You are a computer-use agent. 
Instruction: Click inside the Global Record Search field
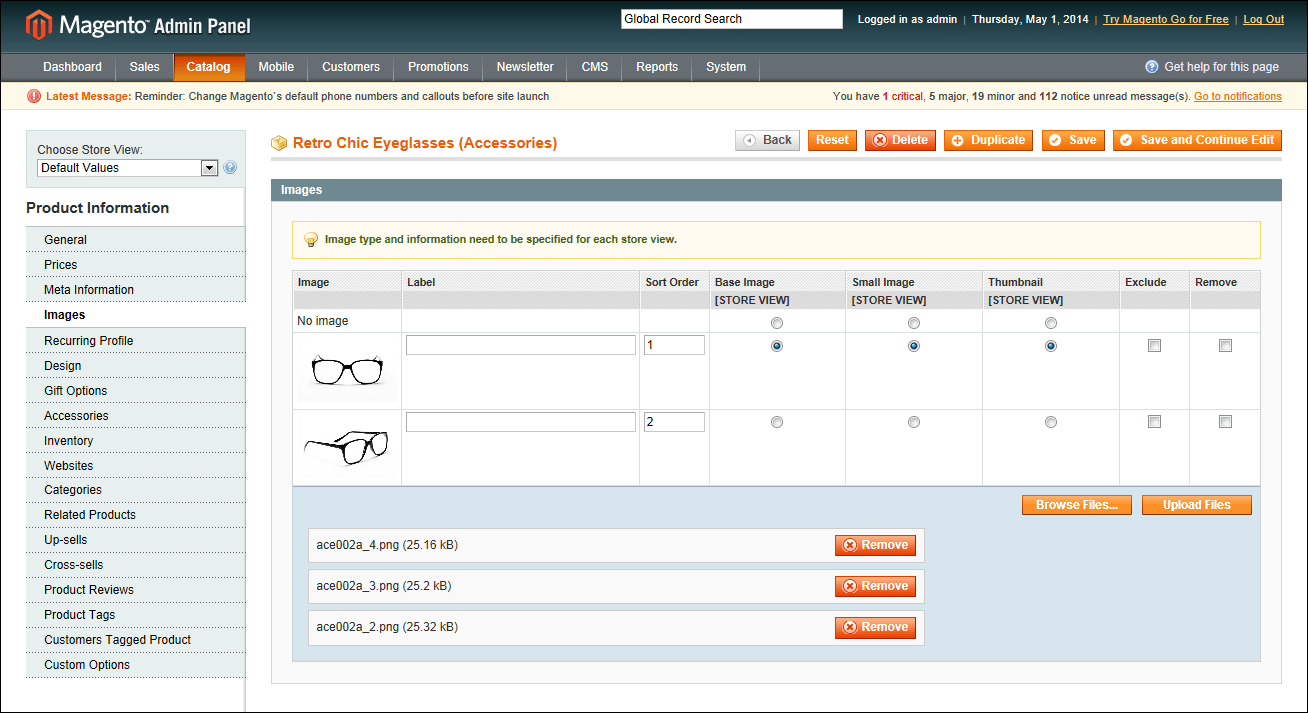tap(731, 18)
